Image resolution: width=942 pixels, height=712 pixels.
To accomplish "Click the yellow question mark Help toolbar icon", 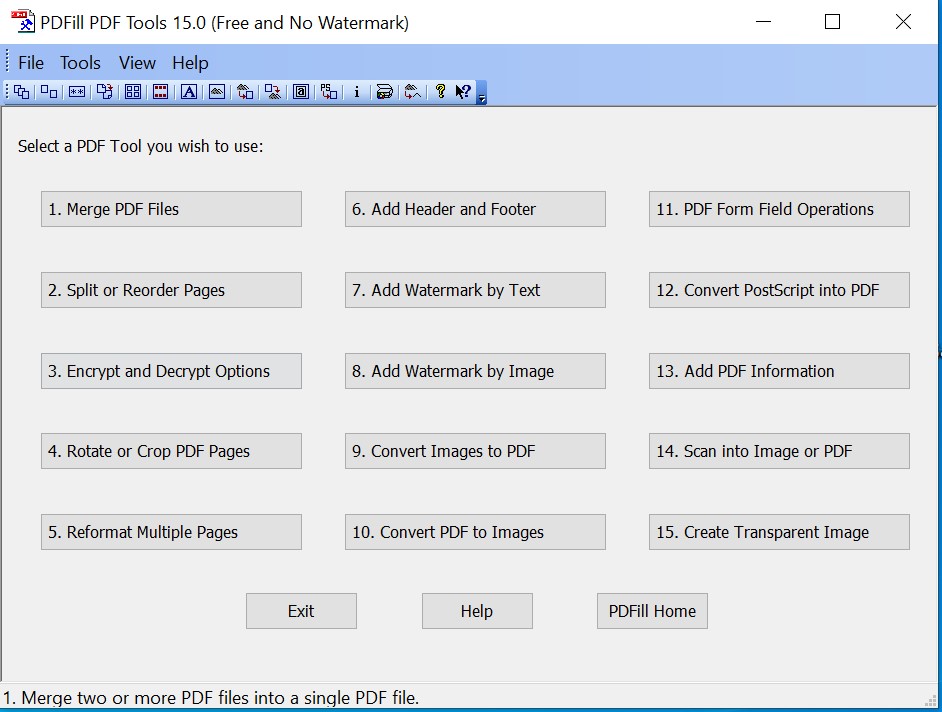I will (x=440, y=92).
